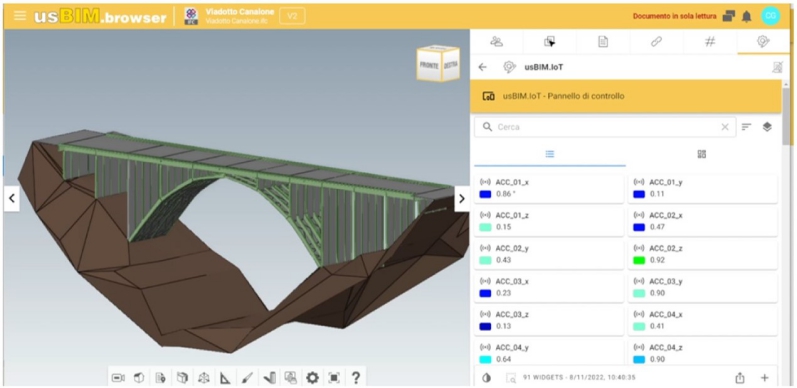Click the usBIM.IoT Pannello di controllo header
This screenshot has width=797, height=388.
click(626, 96)
